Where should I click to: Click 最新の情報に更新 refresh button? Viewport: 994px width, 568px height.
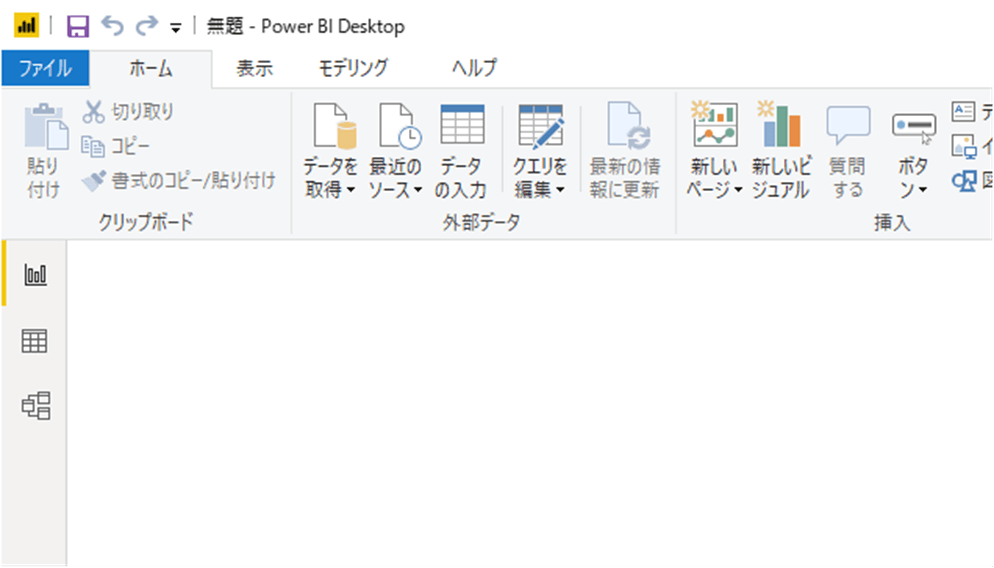point(625,151)
